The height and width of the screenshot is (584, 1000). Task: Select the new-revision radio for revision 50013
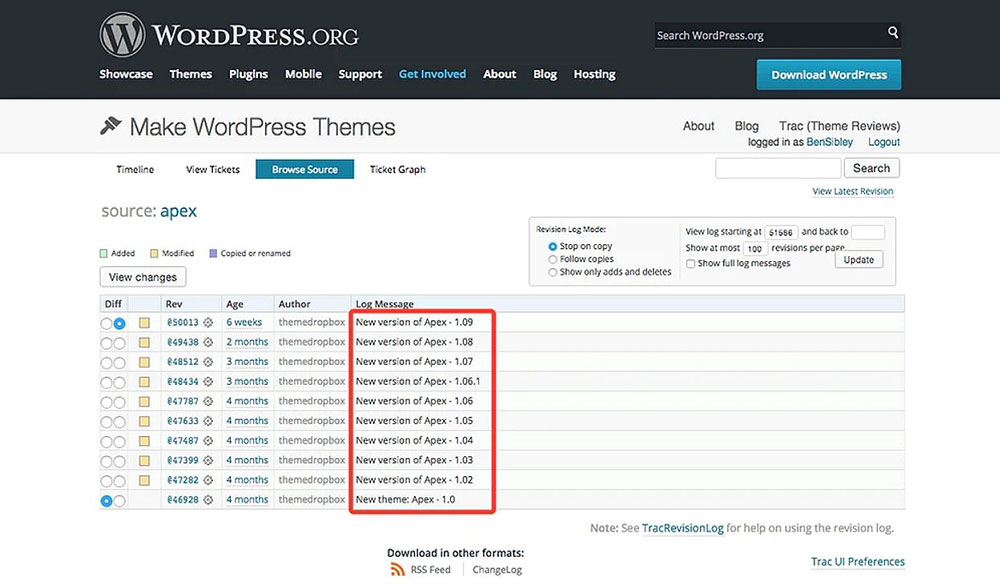(119, 323)
